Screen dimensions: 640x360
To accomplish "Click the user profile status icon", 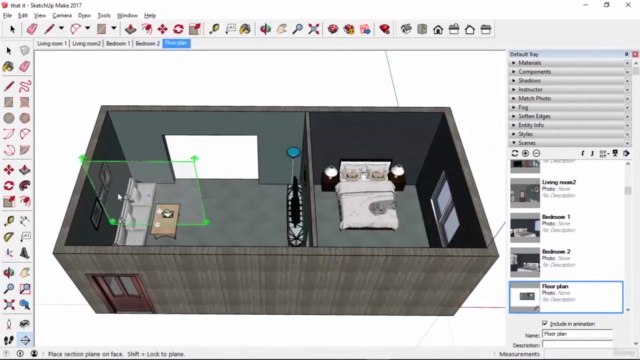I will pos(34,353).
